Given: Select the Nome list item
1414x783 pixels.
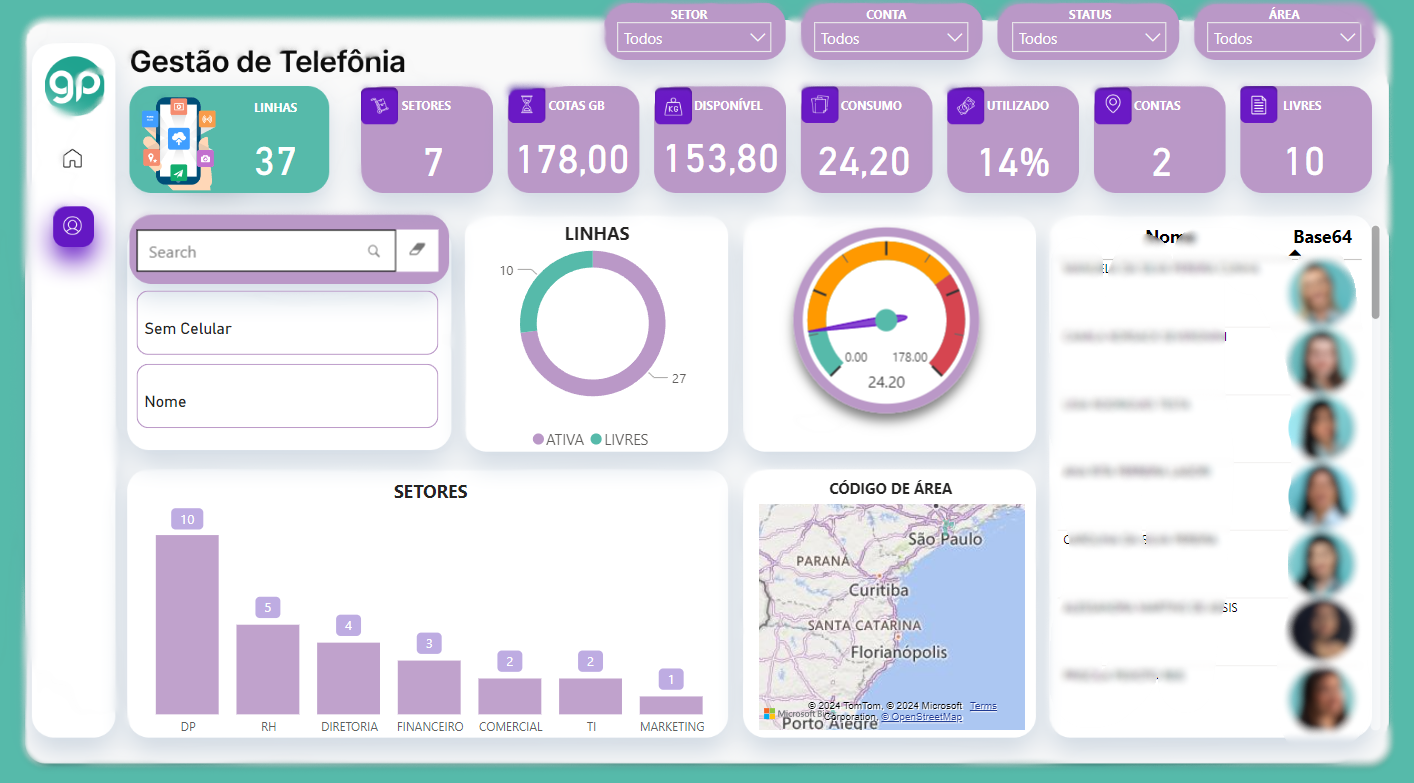Looking at the screenshot, I should [287, 401].
